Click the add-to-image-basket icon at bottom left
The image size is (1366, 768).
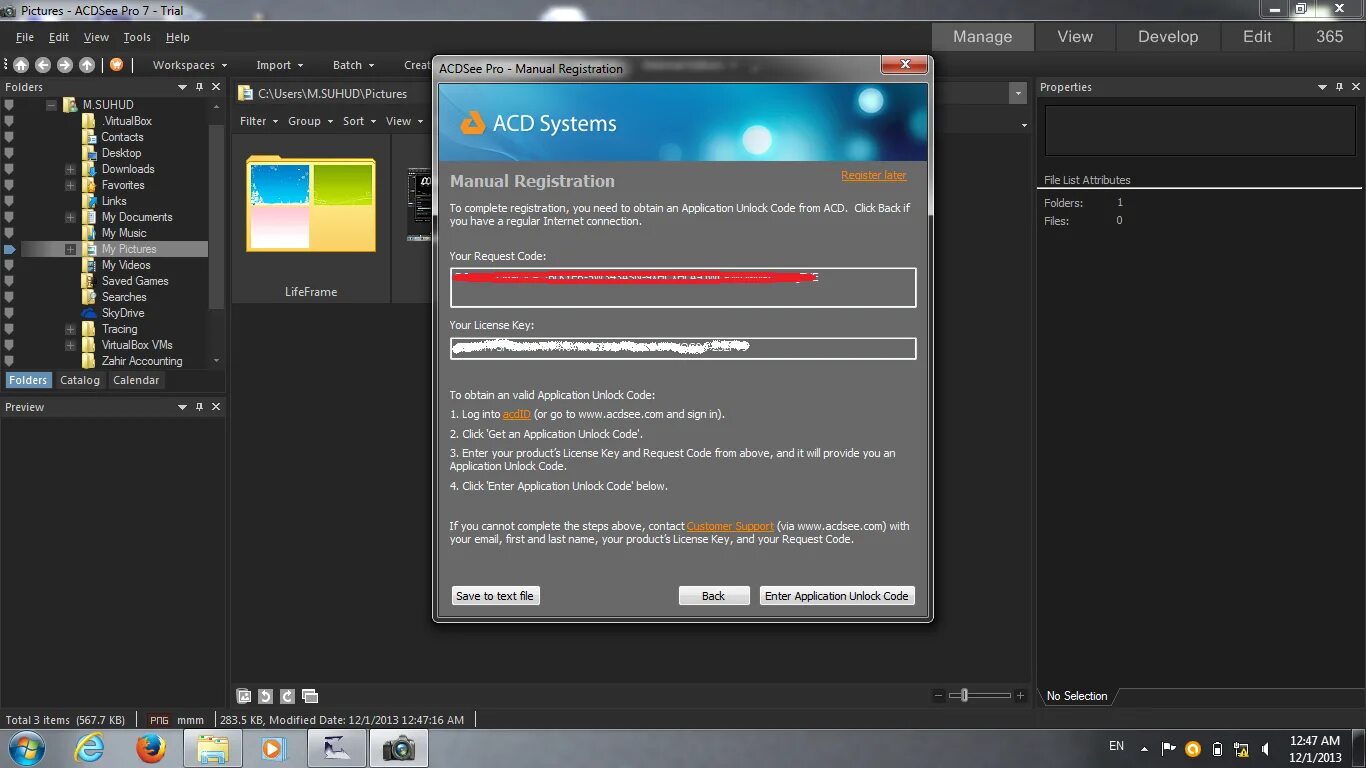[243, 696]
